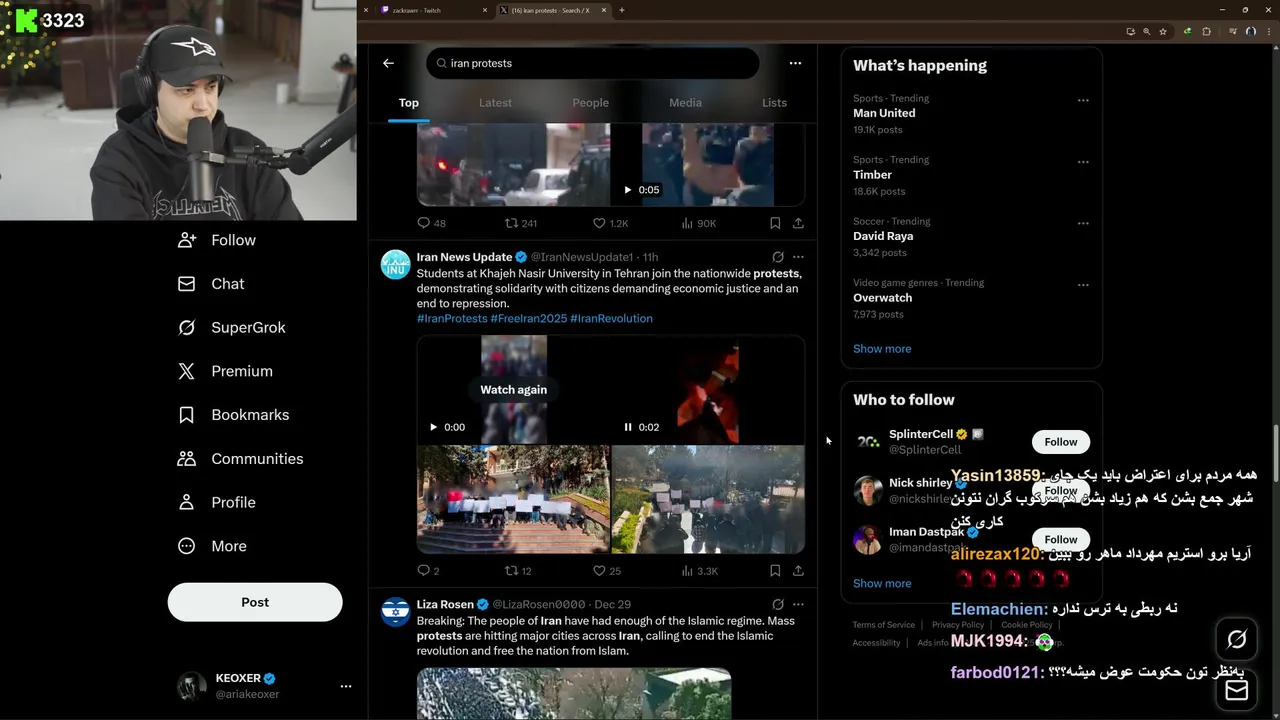Share the post with 90K views
The height and width of the screenshot is (720, 1280).
798,223
